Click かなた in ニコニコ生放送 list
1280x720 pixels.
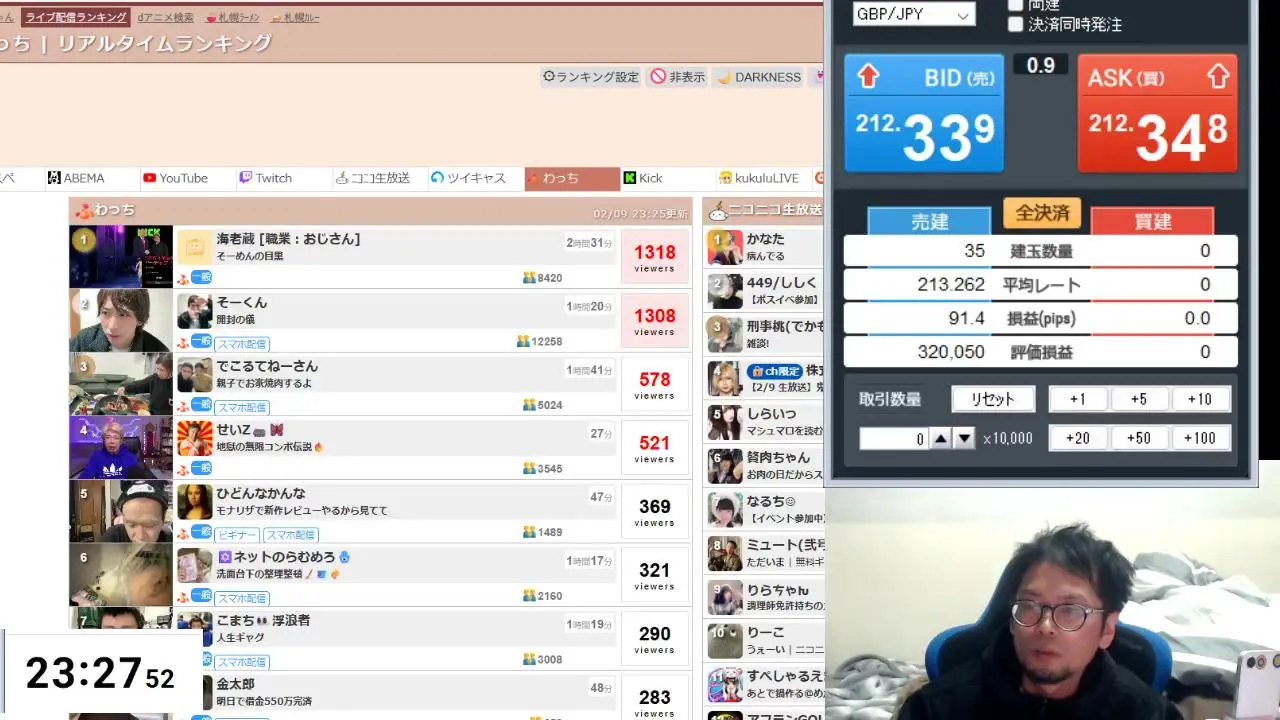(766, 239)
